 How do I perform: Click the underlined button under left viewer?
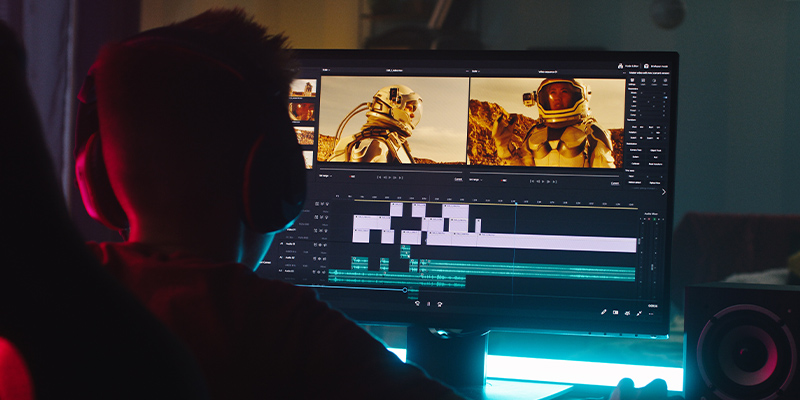[459, 179]
